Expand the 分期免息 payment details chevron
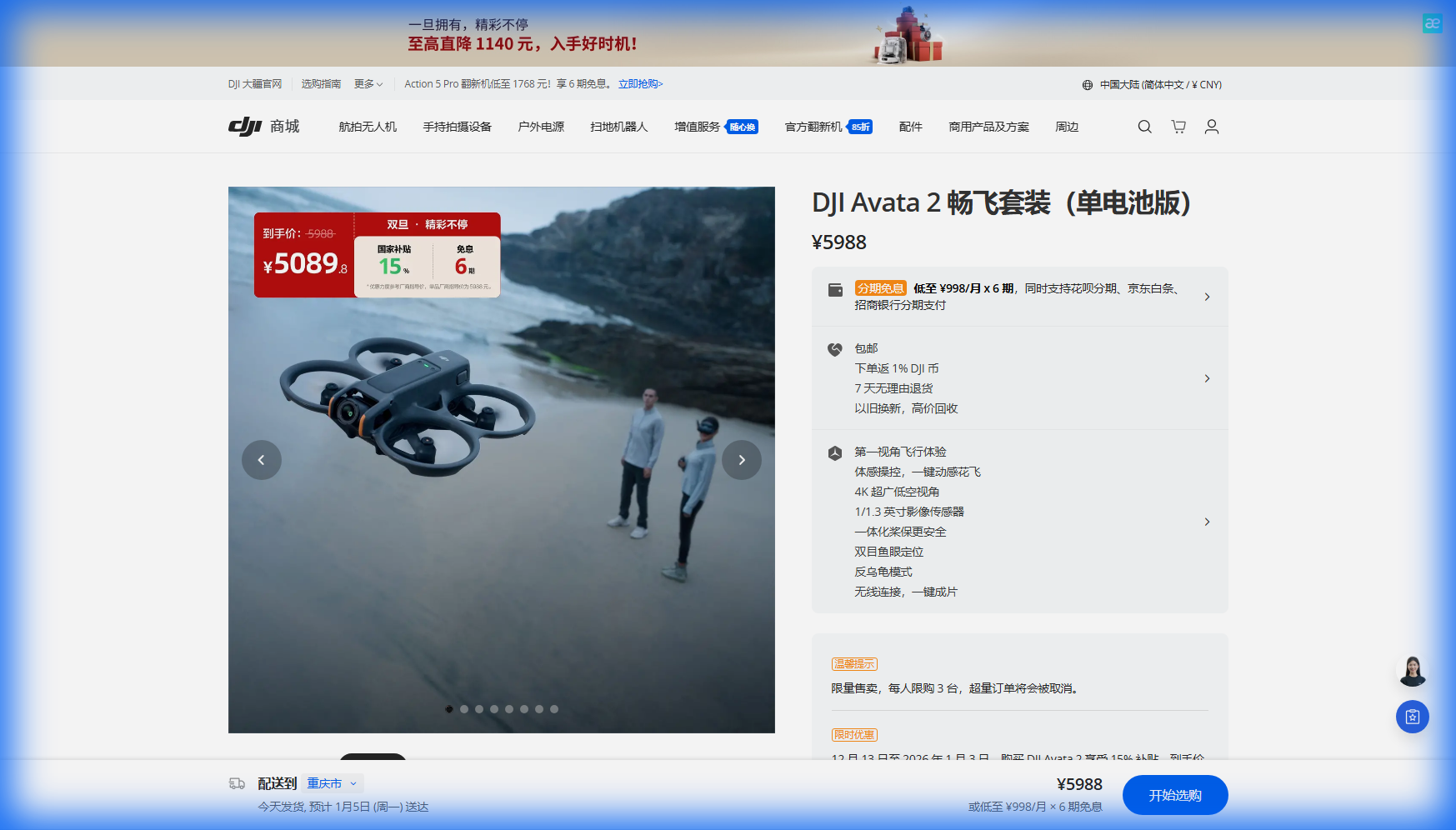The width and height of the screenshot is (1456, 830). (1208, 296)
